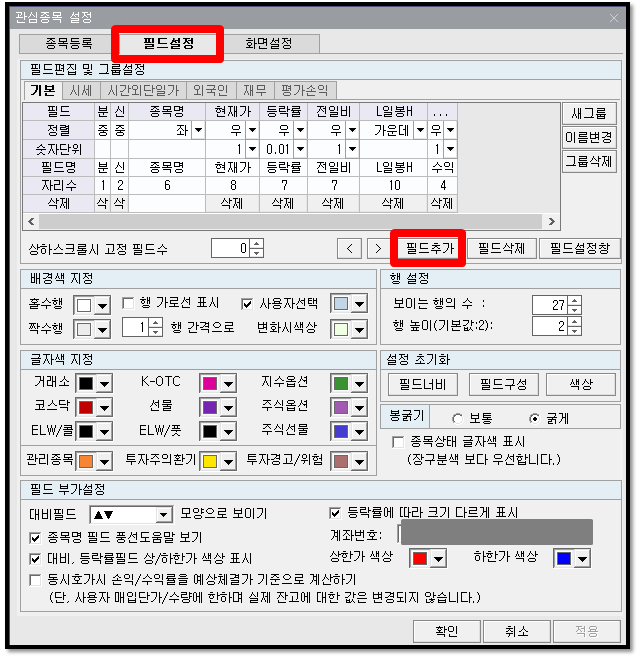Increase 보이는 행의 수 stepper
Viewport: 641px width, 657px height.
pos(575,300)
